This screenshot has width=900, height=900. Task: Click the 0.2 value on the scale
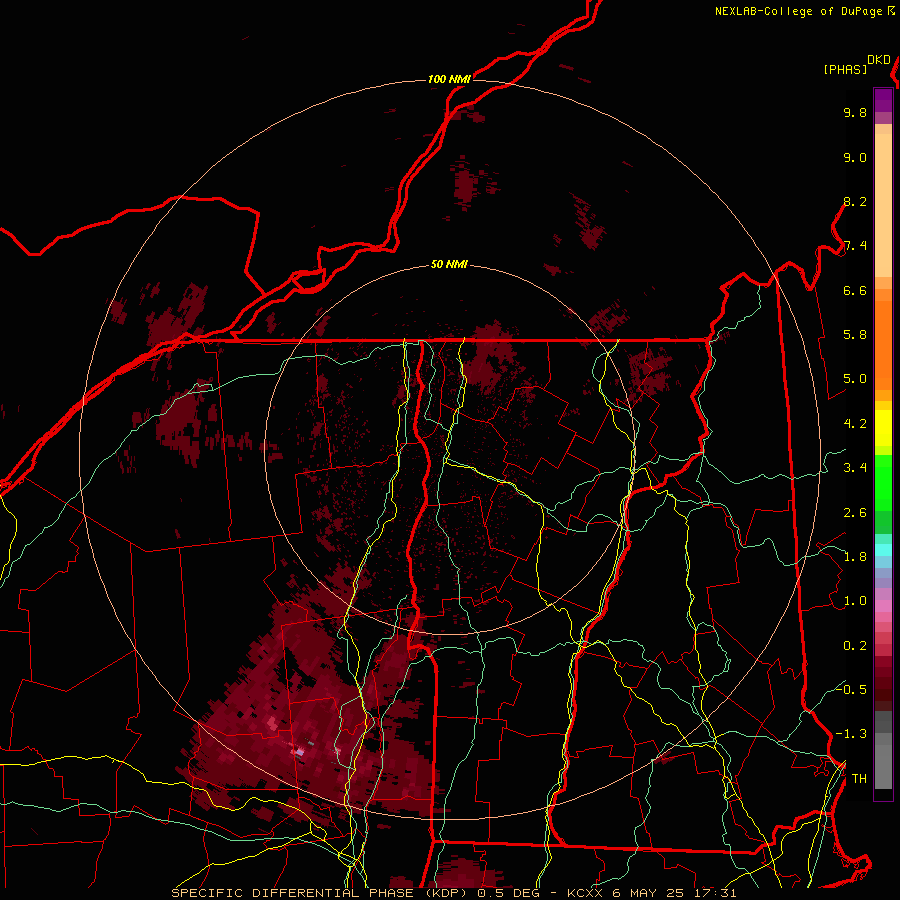pos(855,645)
